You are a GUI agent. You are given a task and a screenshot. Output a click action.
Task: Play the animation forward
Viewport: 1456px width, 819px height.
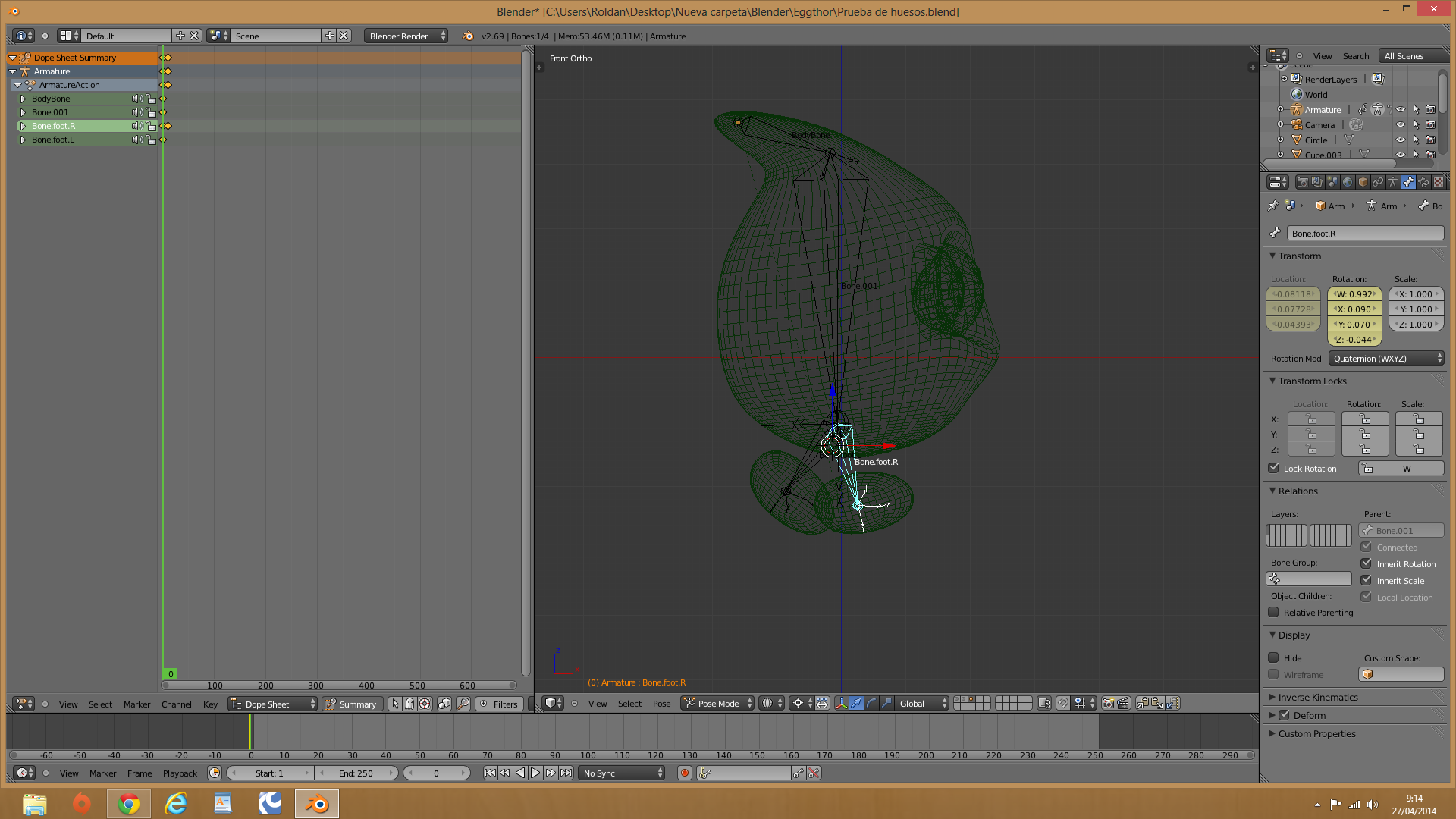pyautogui.click(x=535, y=773)
